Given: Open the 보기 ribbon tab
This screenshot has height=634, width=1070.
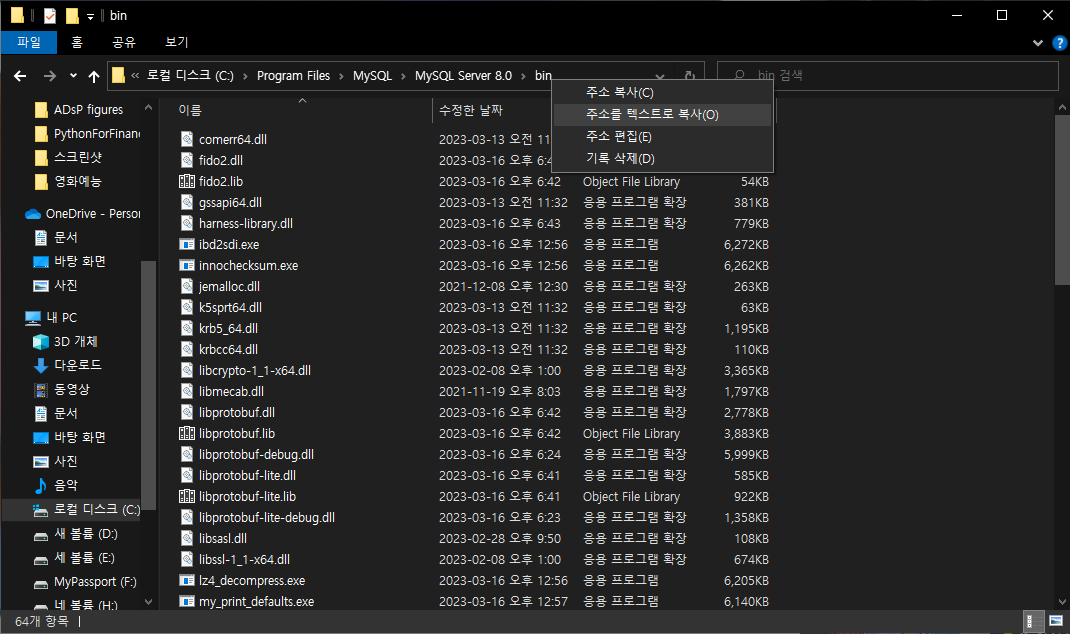Looking at the screenshot, I should click(177, 42).
